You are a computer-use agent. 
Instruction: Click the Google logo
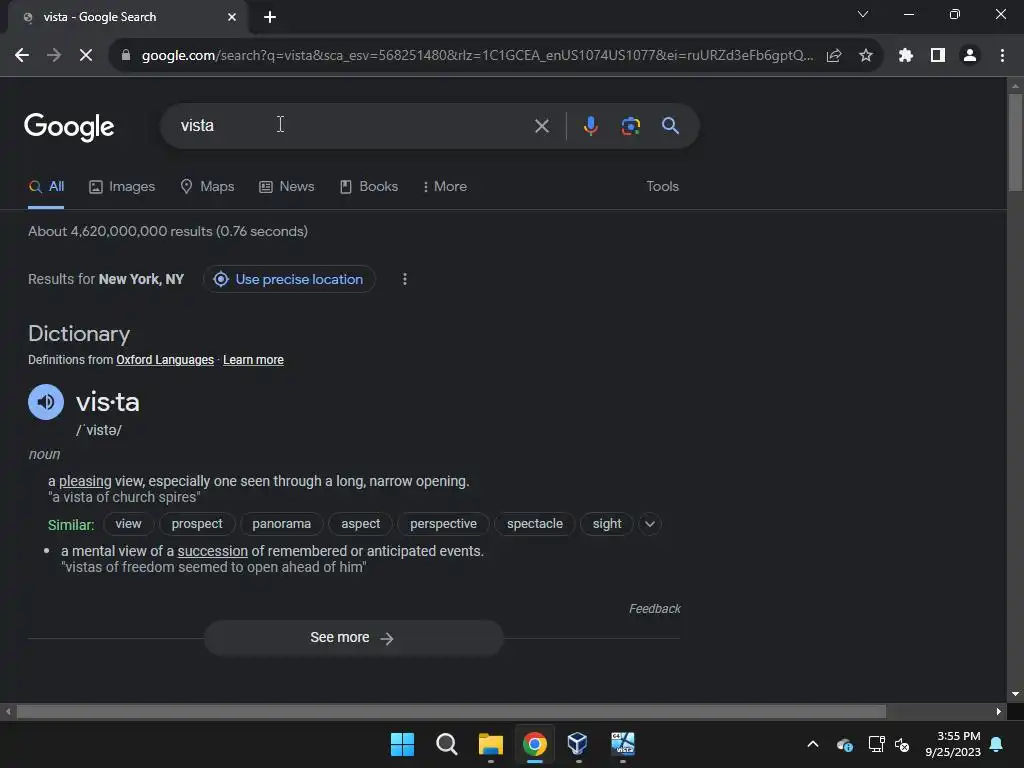click(x=69, y=127)
